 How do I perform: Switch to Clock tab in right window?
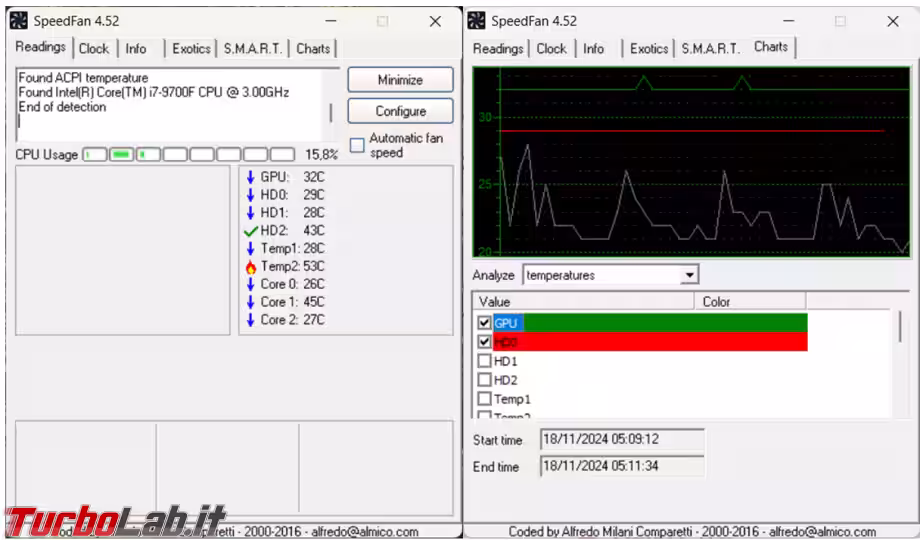point(552,49)
